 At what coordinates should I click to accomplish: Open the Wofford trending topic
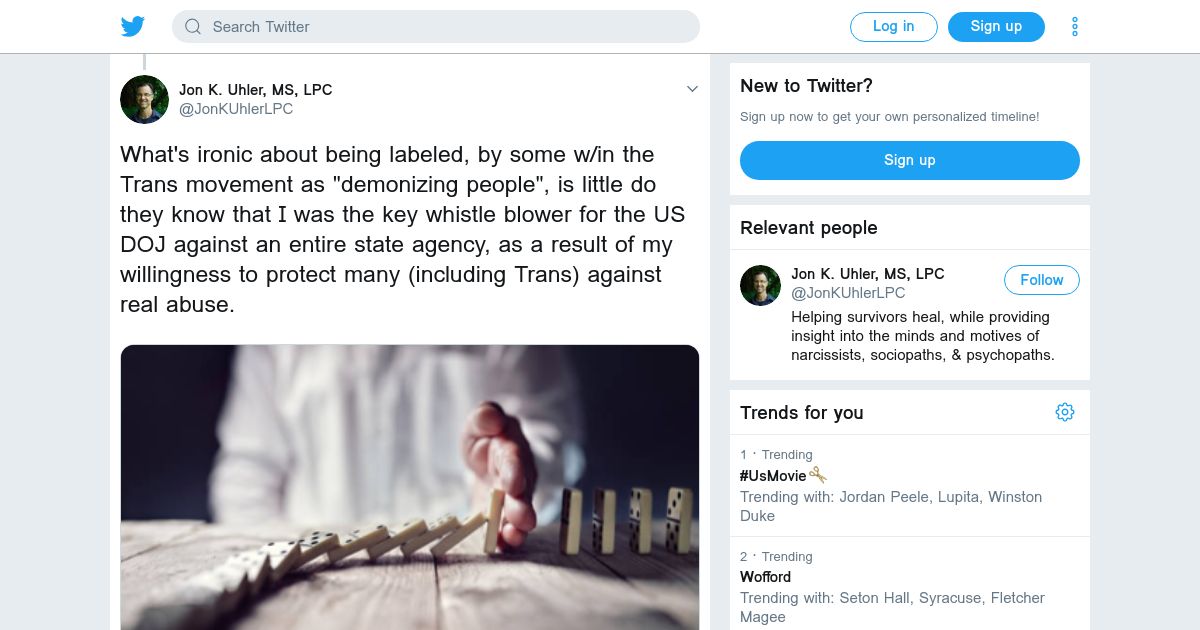(x=765, y=577)
